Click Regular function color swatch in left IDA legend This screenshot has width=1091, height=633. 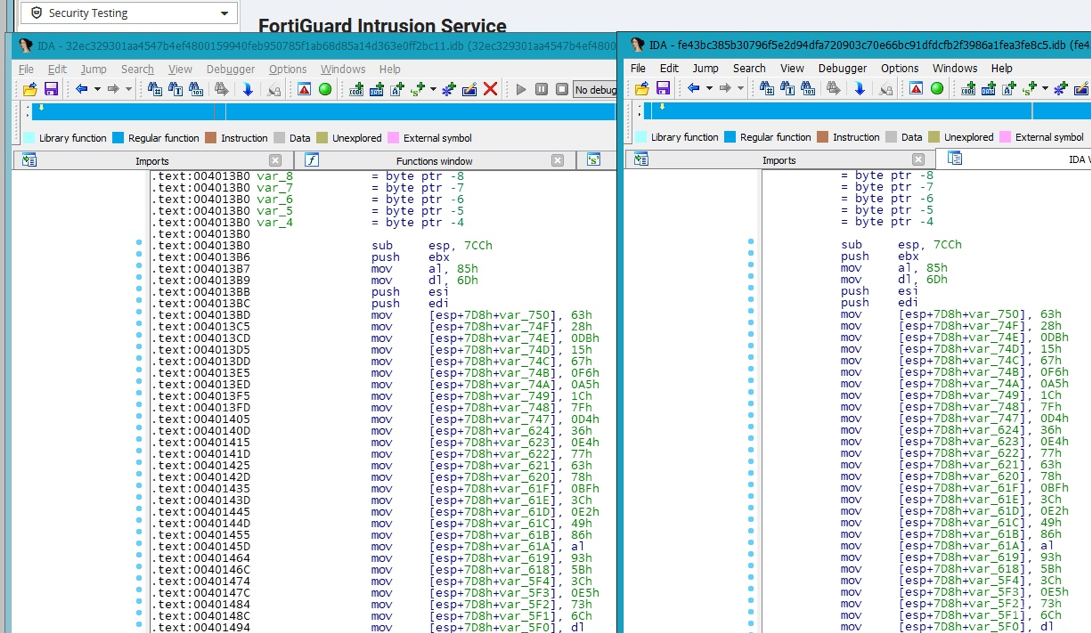[118, 138]
